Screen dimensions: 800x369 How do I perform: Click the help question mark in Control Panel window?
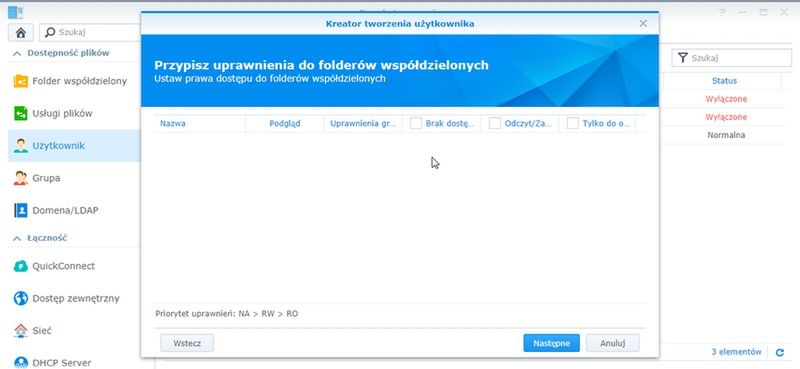point(722,12)
